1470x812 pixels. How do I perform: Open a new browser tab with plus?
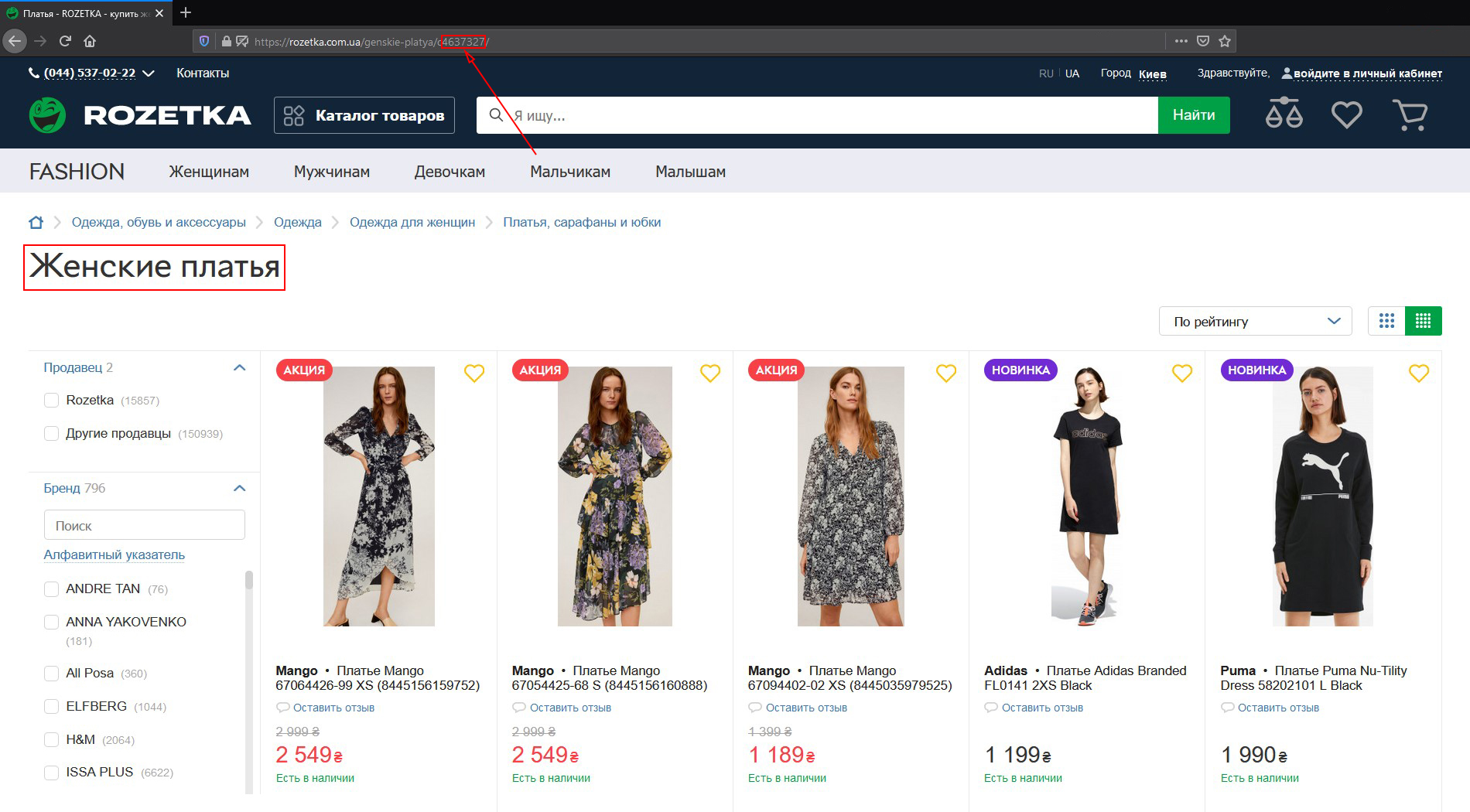[186, 12]
